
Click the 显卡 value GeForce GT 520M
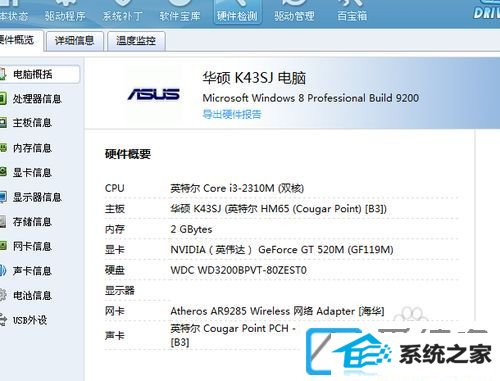pos(282,250)
